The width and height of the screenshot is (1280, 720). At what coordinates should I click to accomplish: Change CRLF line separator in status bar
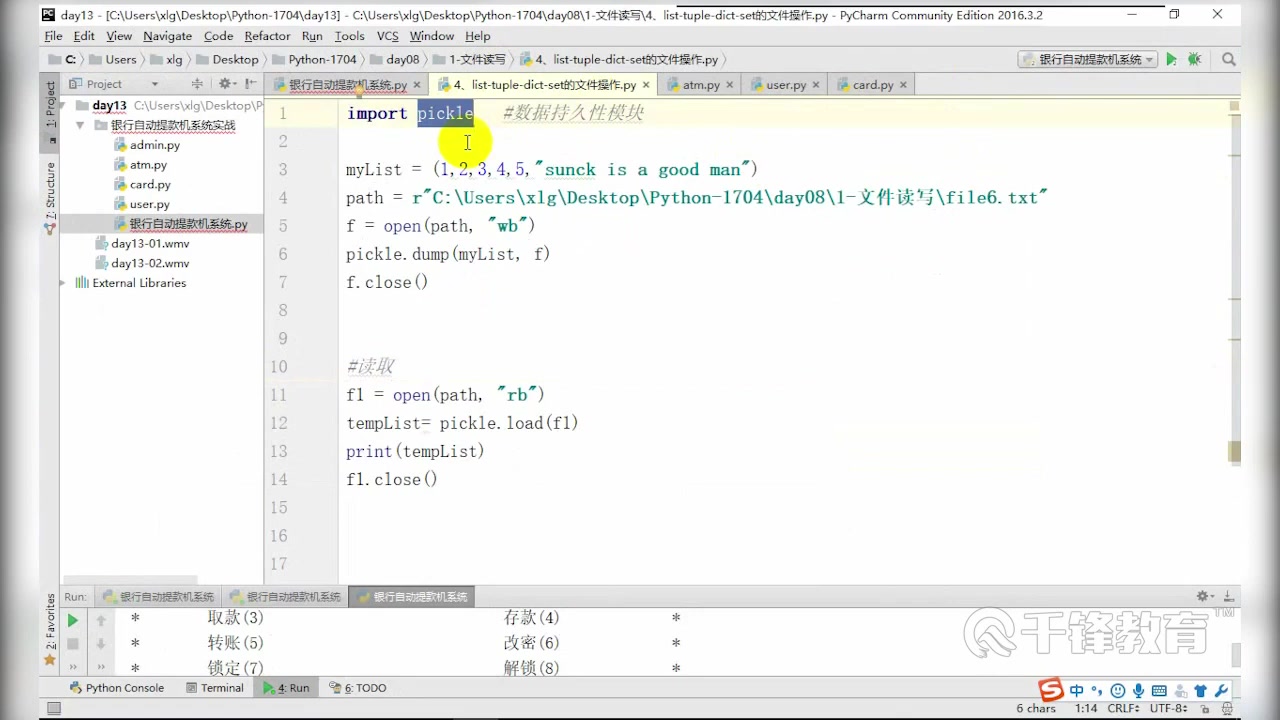(1122, 708)
